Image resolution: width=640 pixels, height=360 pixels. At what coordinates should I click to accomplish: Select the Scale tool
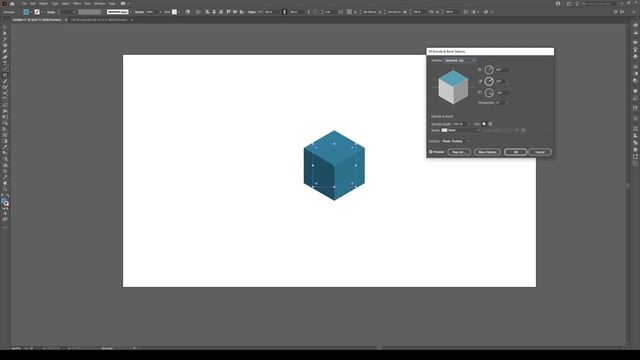[x=5, y=105]
